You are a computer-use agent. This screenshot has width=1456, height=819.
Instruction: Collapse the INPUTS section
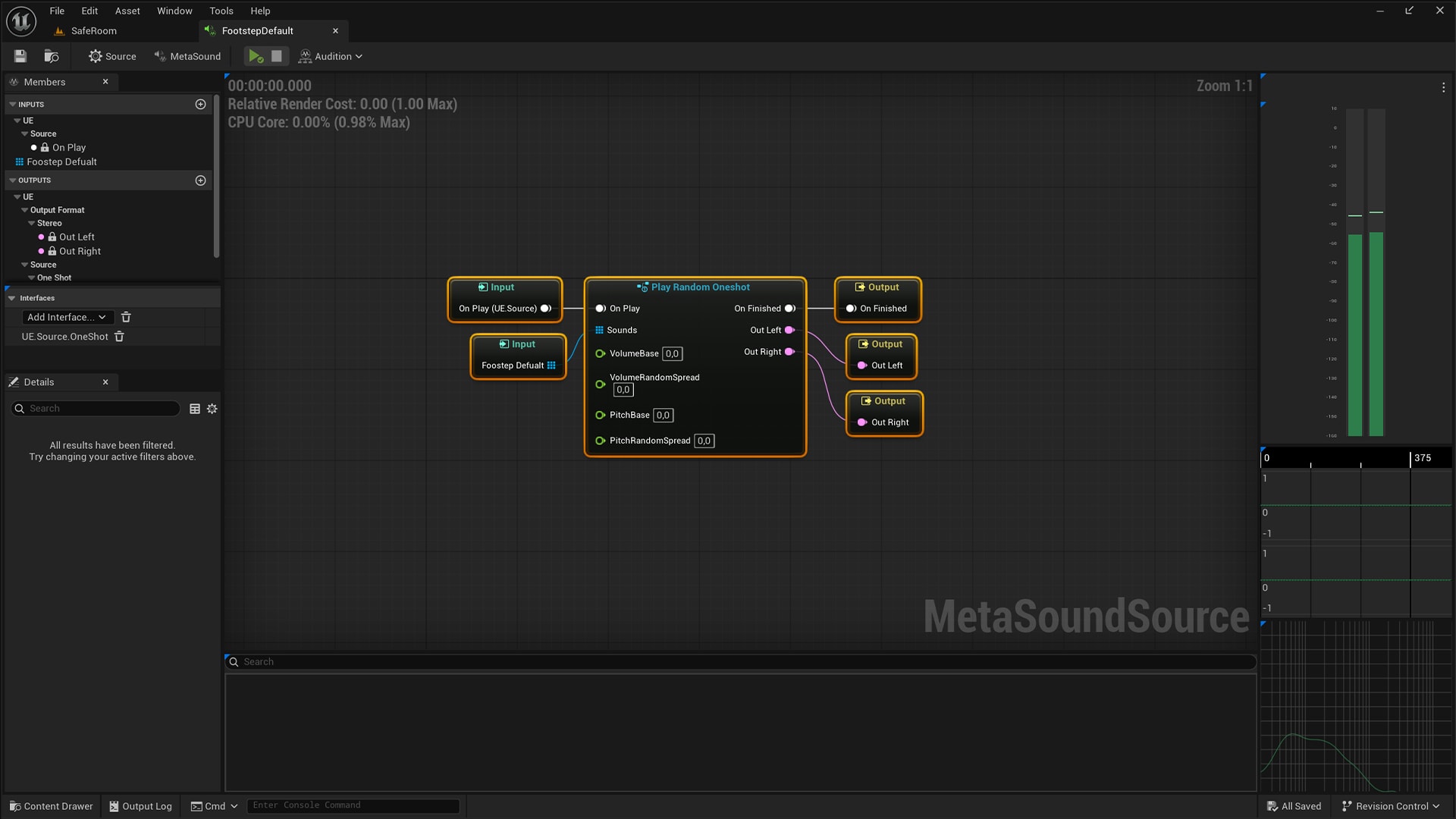[x=12, y=105]
